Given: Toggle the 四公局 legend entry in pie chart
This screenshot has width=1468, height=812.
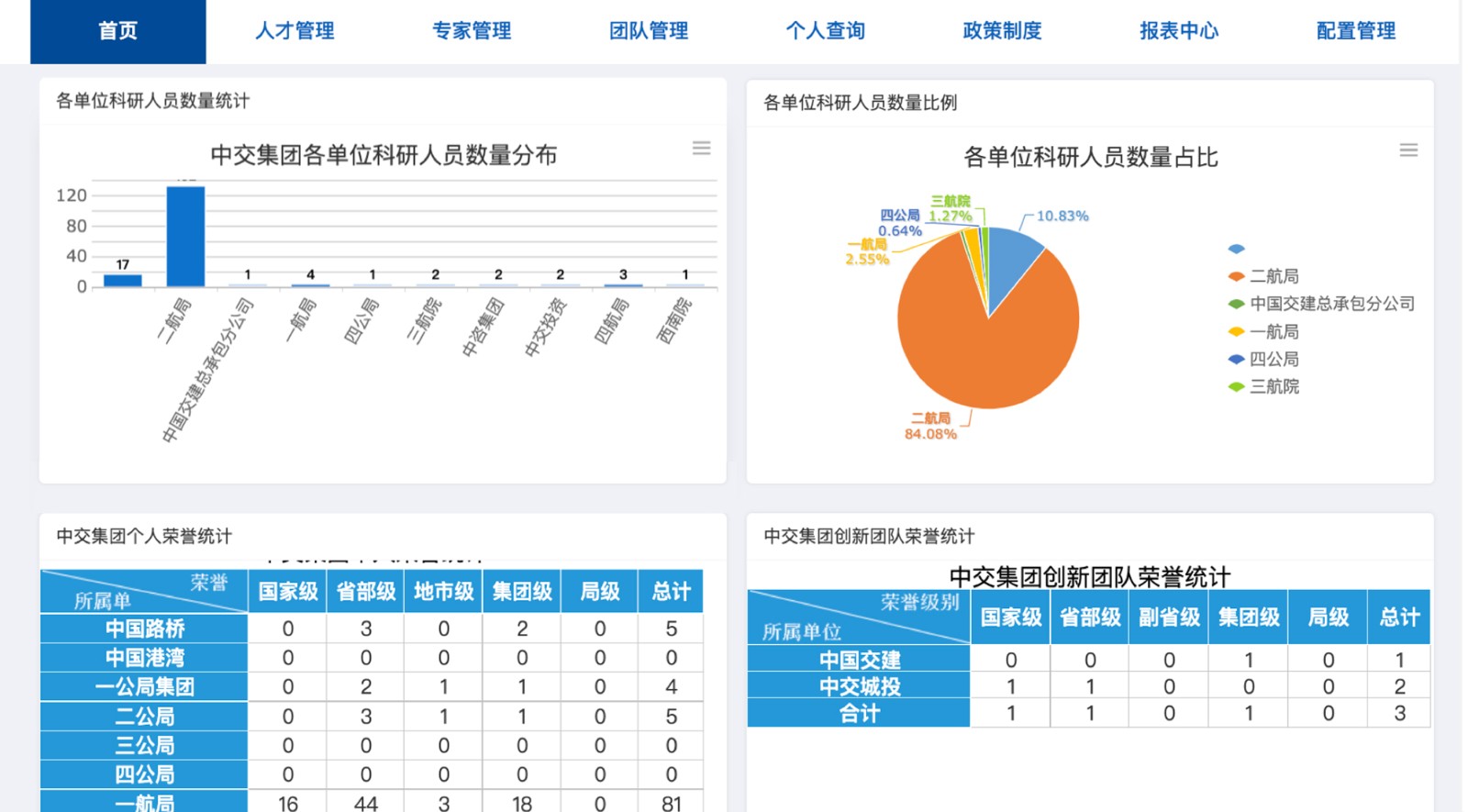Looking at the screenshot, I should pyautogui.click(x=1263, y=359).
